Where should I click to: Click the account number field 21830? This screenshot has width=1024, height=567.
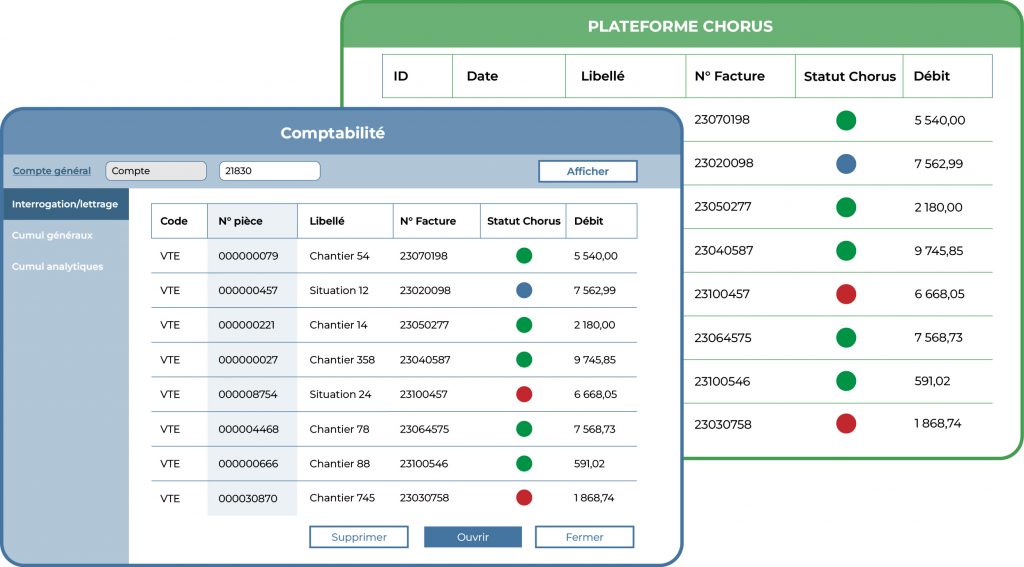(x=270, y=170)
